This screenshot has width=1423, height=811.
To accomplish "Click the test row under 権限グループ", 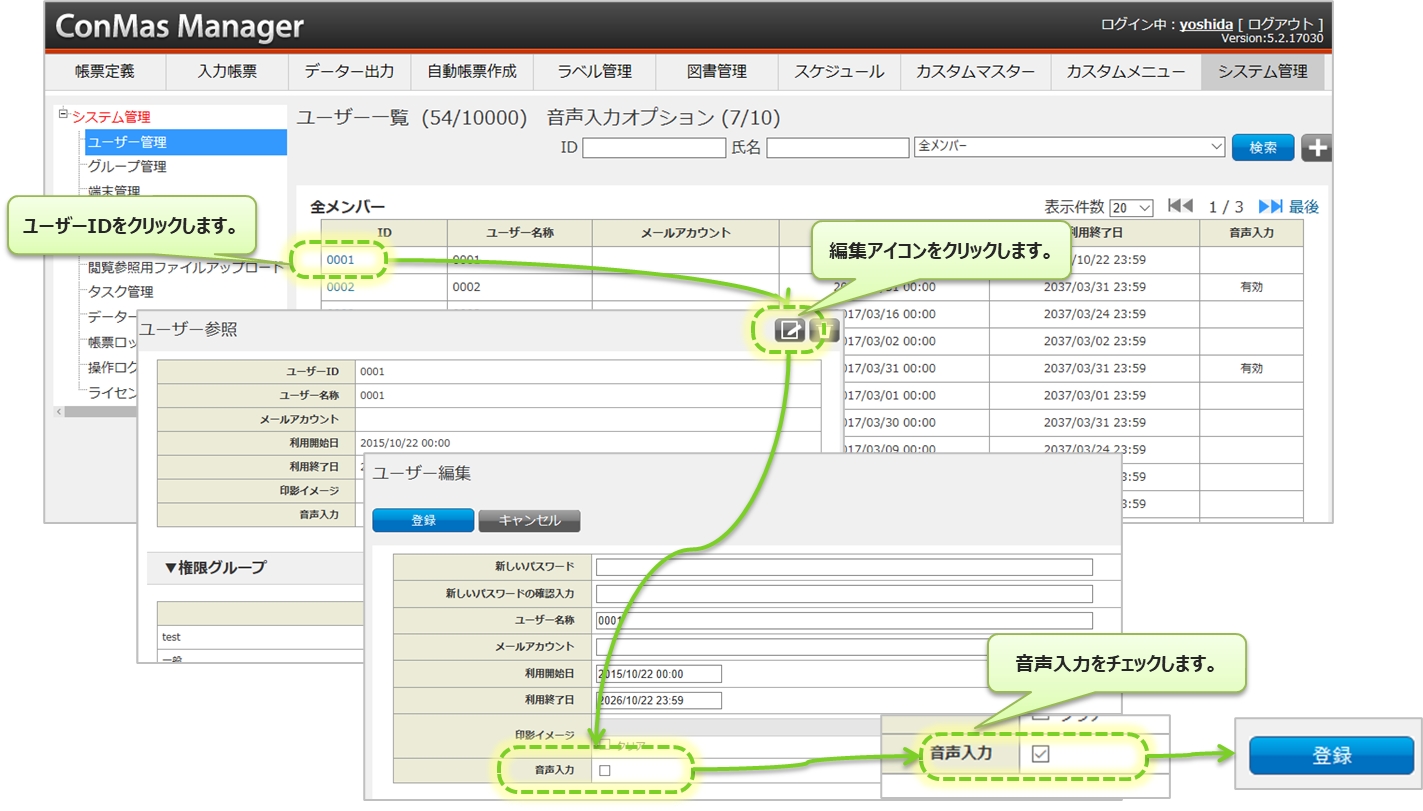I will [260, 637].
